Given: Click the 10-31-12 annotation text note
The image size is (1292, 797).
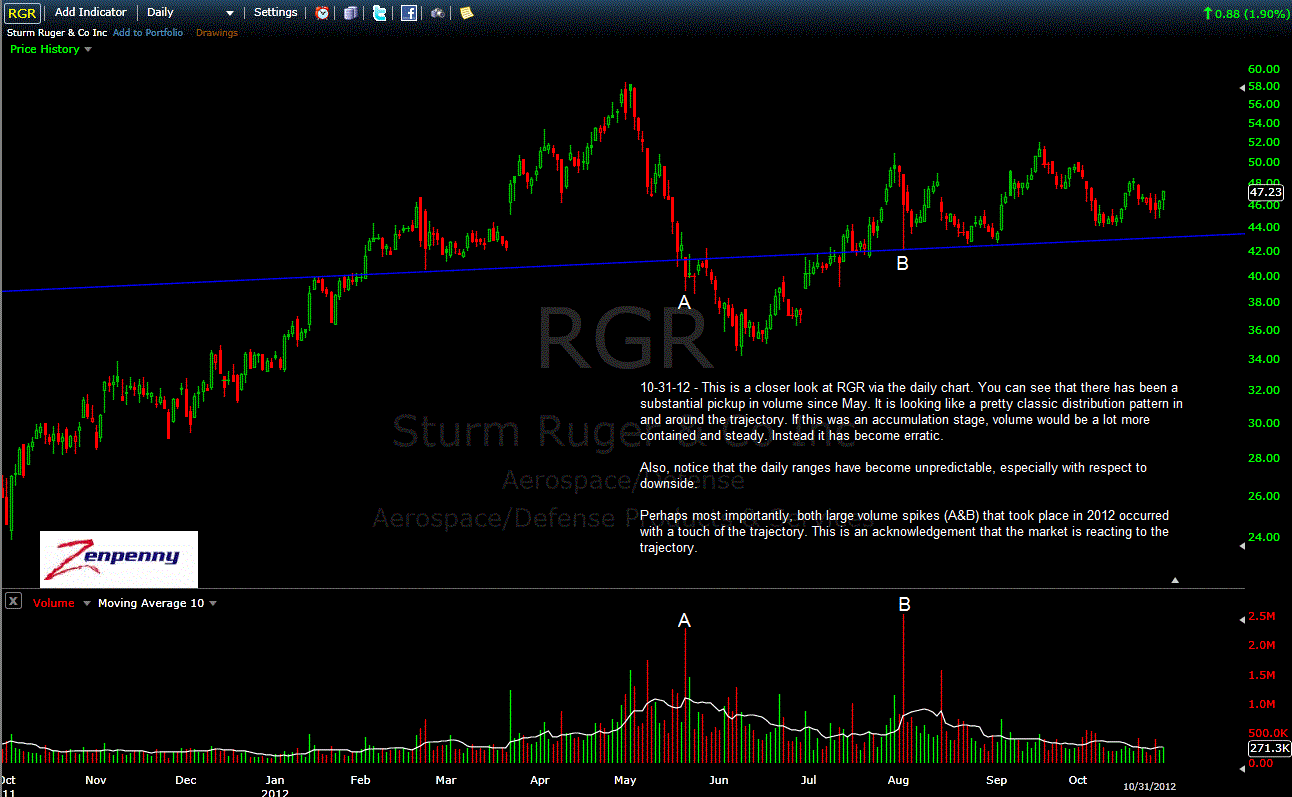Looking at the screenshot, I should (x=911, y=467).
